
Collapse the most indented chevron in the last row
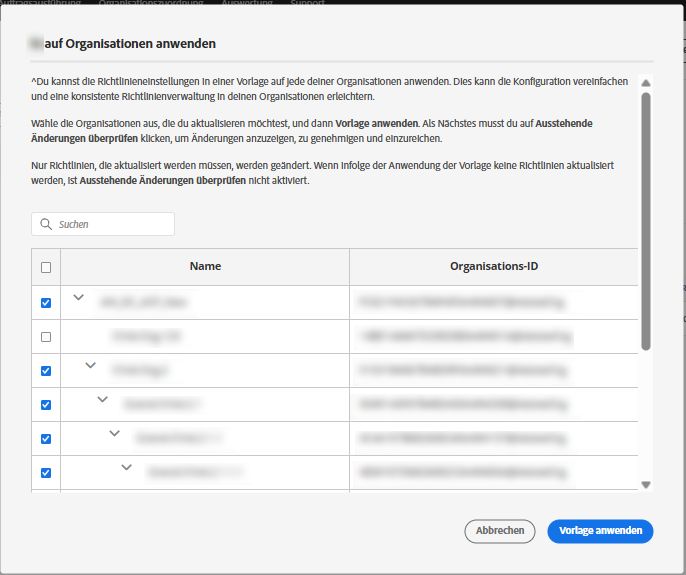(x=126, y=467)
